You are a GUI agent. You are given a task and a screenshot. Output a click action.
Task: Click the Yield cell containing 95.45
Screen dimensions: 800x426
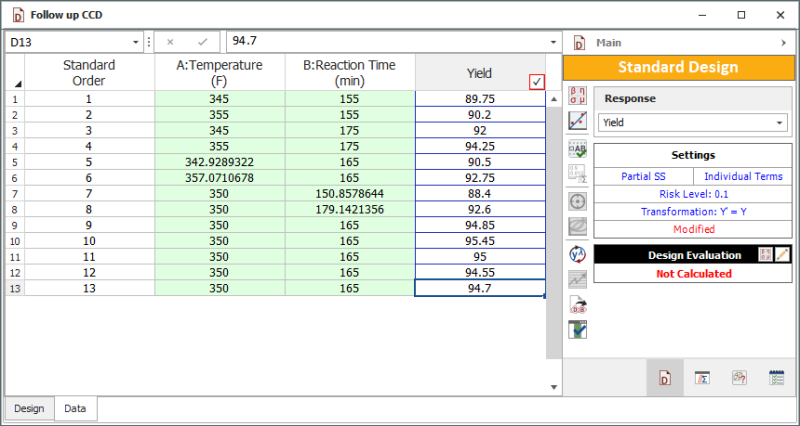[479, 241]
